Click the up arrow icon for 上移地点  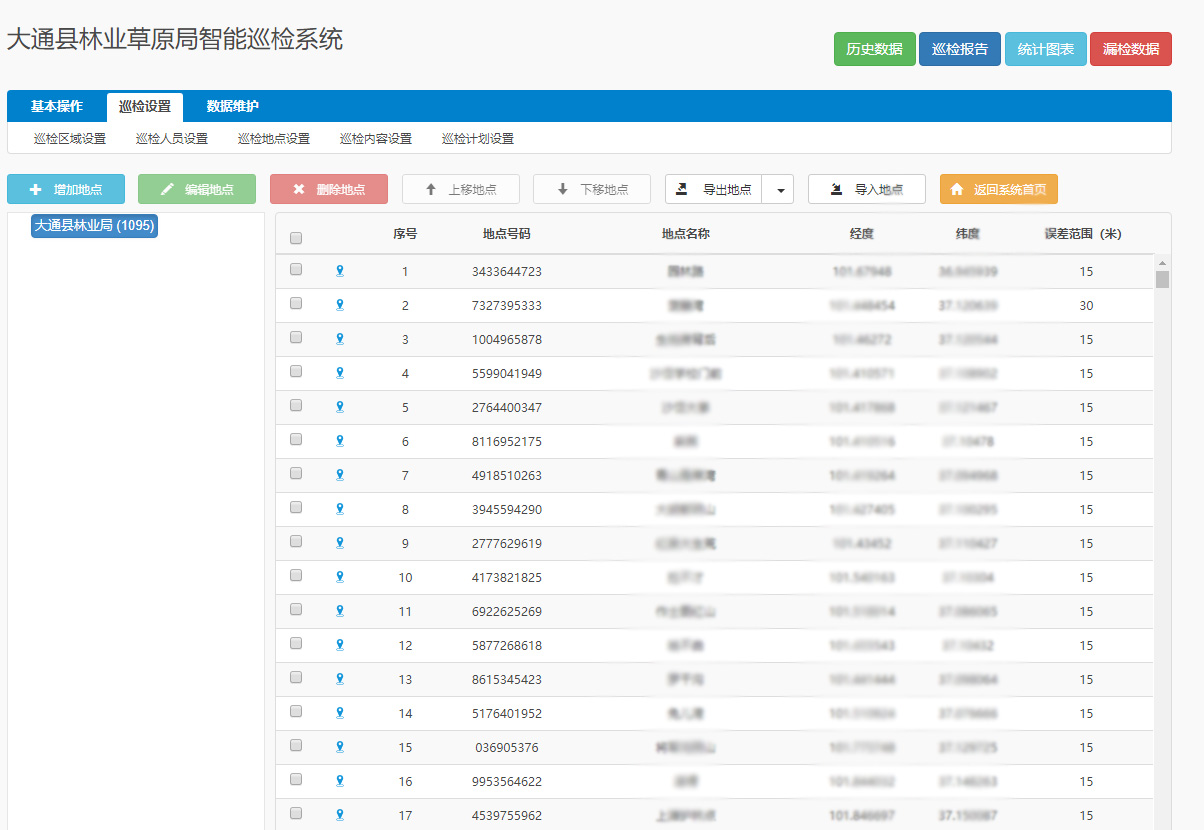[x=431, y=189]
